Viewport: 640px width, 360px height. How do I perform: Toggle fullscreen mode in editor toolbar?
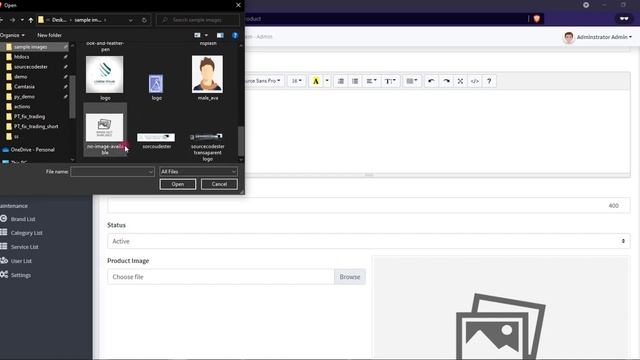(460, 81)
